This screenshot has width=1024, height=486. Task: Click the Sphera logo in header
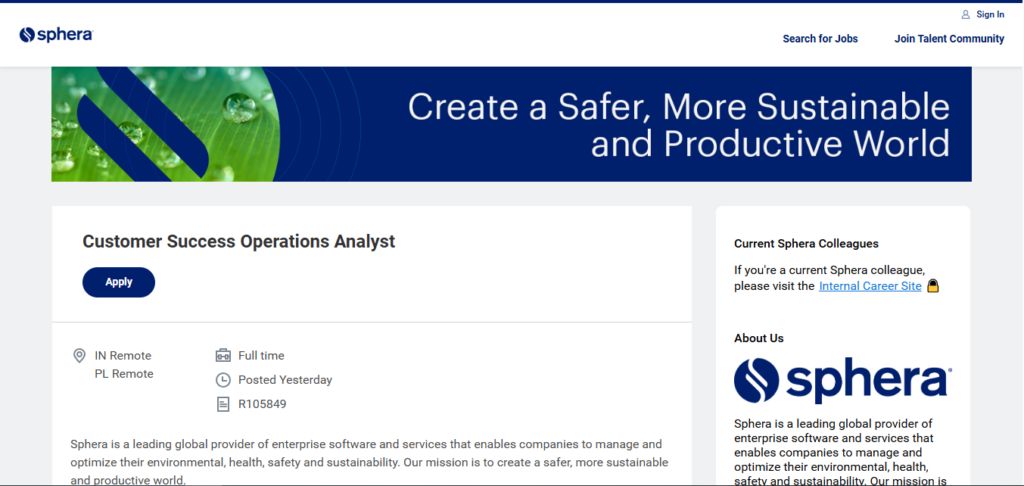(56, 35)
